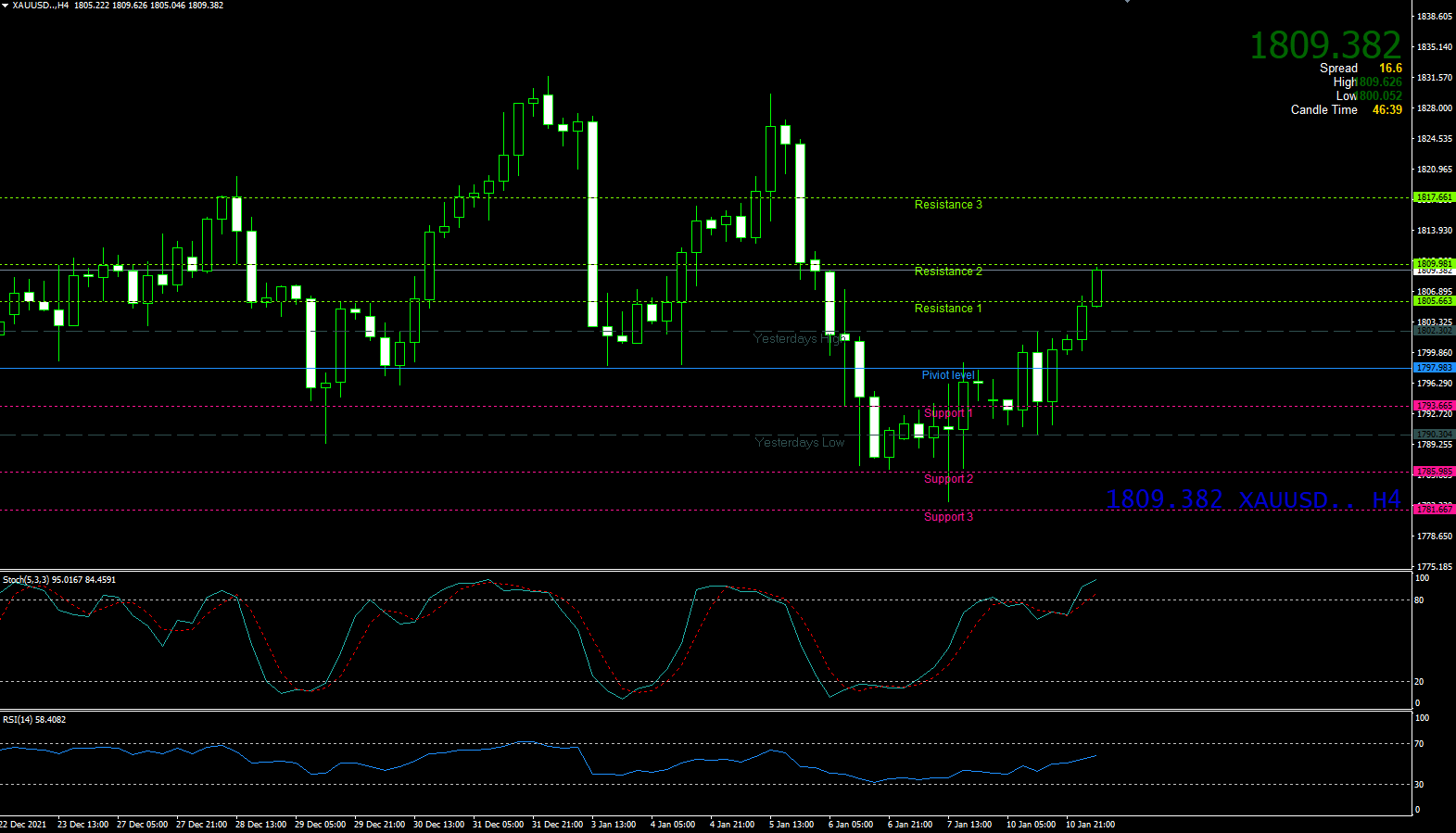Viewport: 1456px width, 833px height.
Task: Click the 3 Jan 13:00 time axis label
Action: click(614, 825)
